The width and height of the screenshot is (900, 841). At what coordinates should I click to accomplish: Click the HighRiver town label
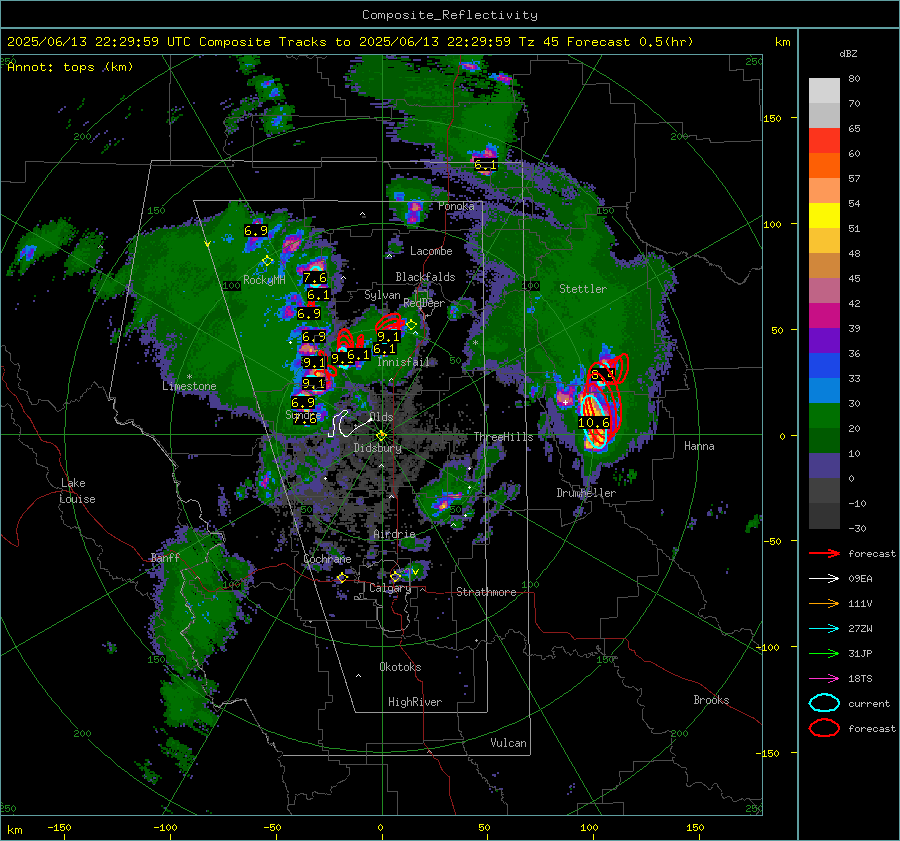click(415, 702)
